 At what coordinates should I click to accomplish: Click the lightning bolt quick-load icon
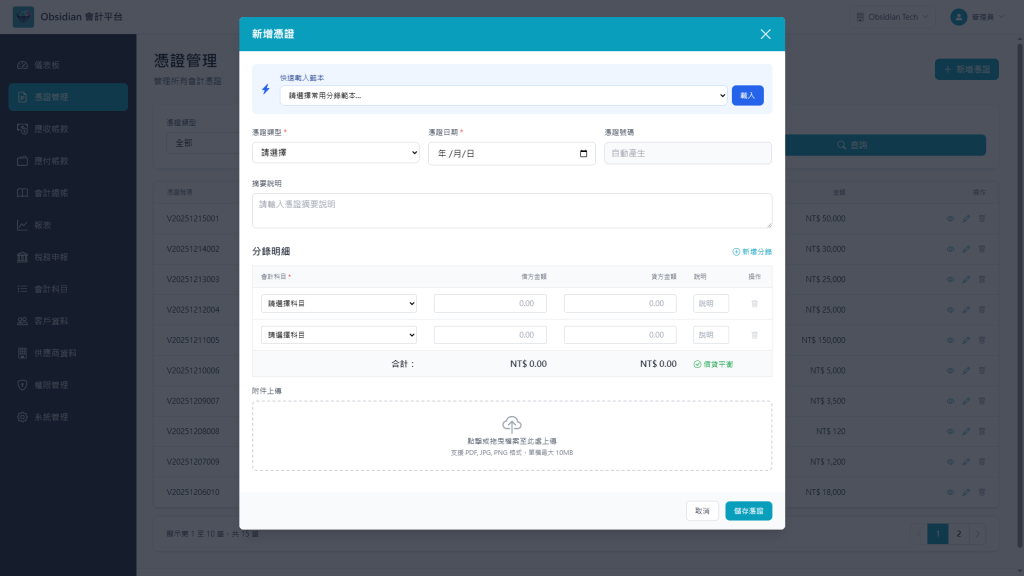tap(266, 89)
